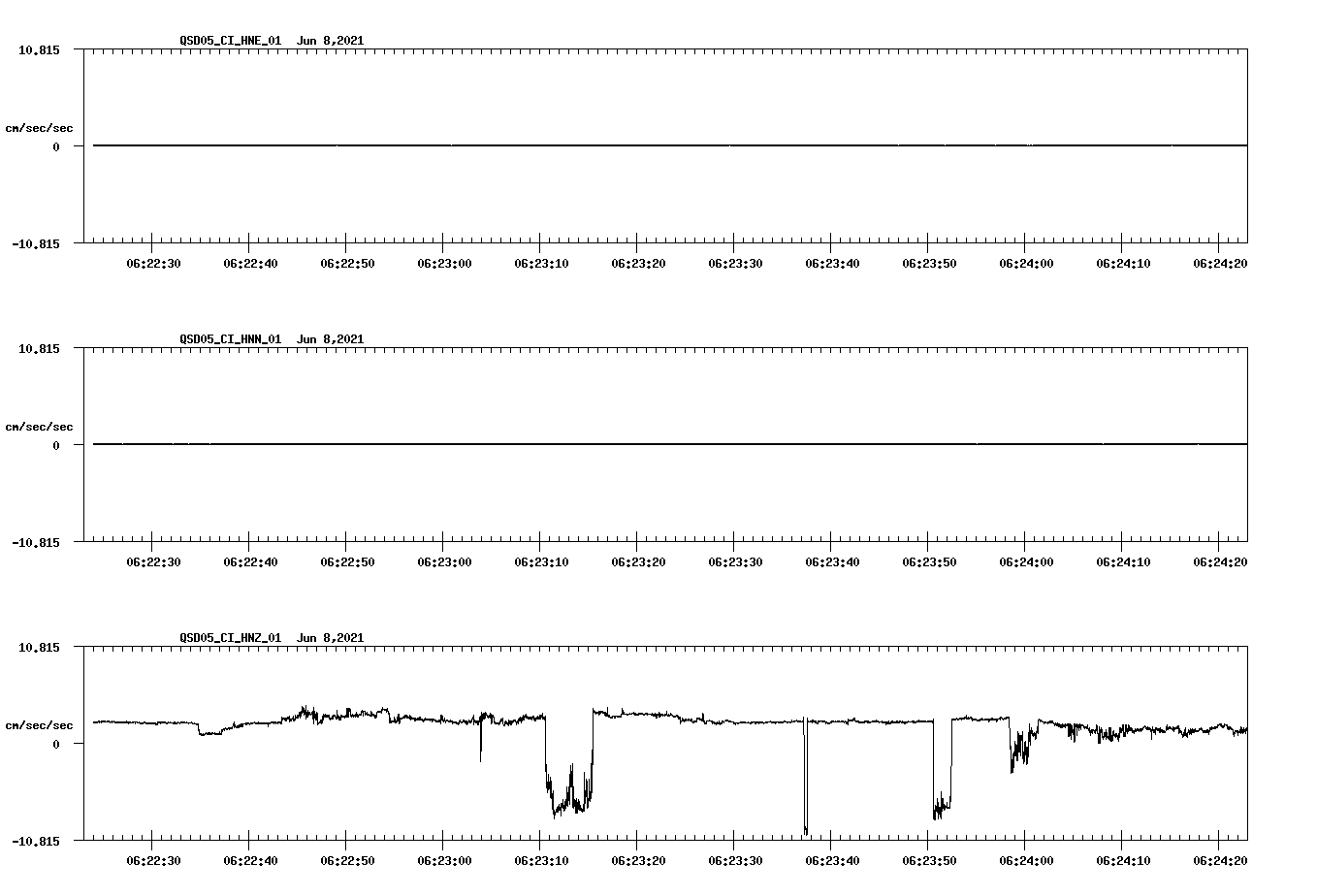Pick 06:22:30 time label under HNZ plot
The image size is (1317, 896).
tap(153, 861)
